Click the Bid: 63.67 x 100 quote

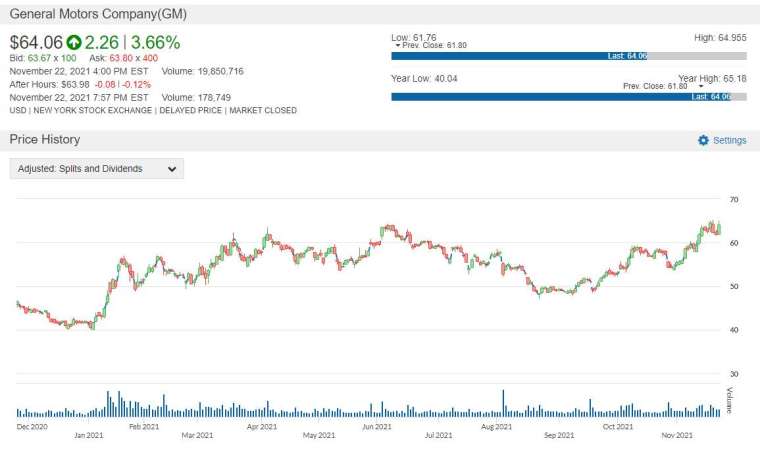tap(43, 58)
